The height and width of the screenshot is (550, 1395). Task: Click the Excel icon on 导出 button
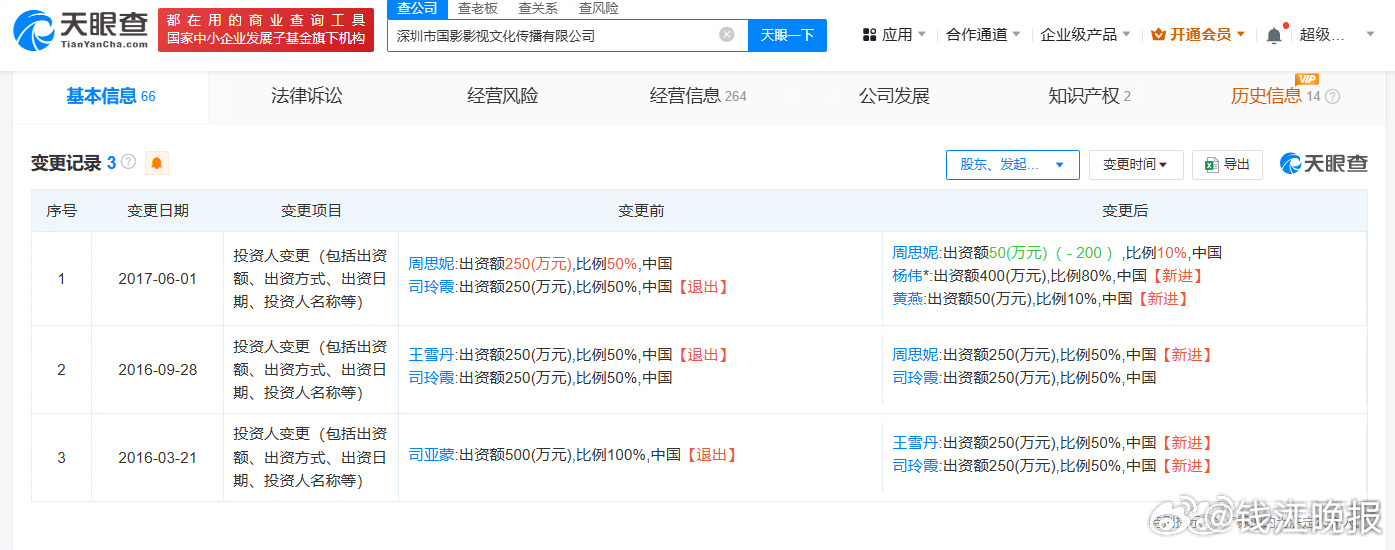tap(1211, 165)
